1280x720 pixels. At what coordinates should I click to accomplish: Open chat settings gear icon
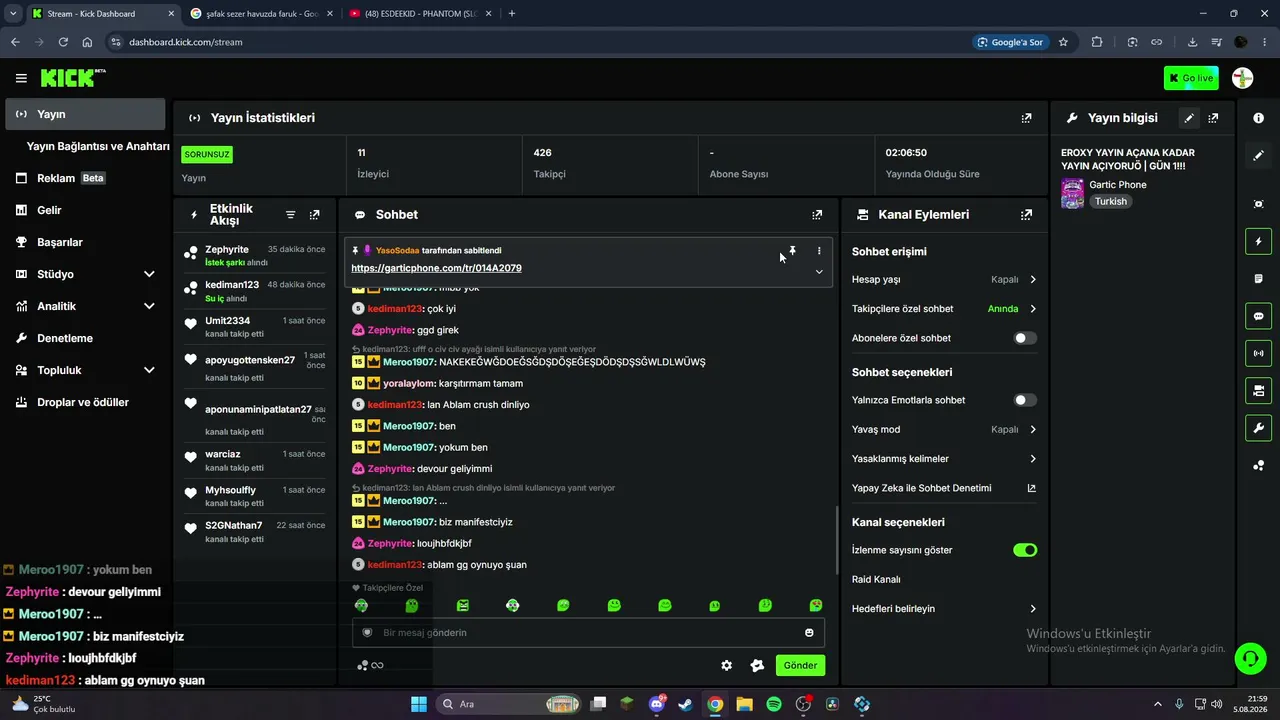pyautogui.click(x=727, y=665)
